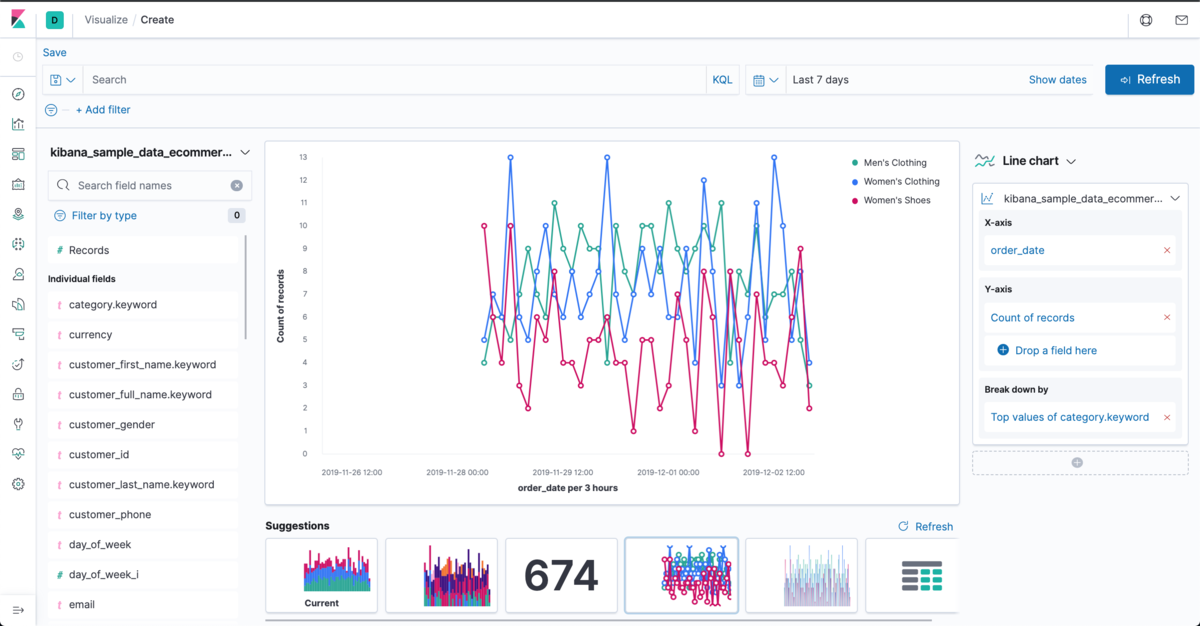Screen dimensions: 1200x626
Task: Select the Current stacked bar suggestion
Action: click(x=322, y=575)
